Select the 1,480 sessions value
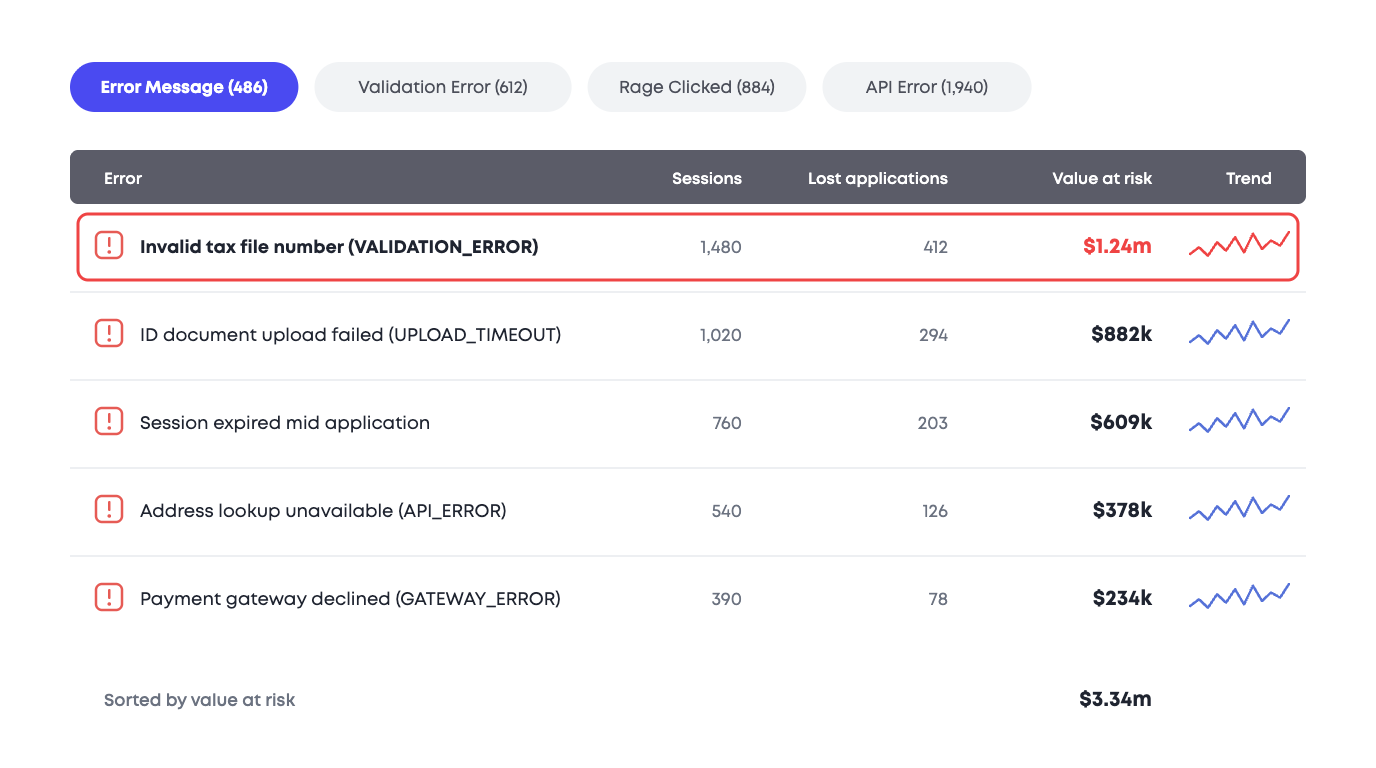This screenshot has height=768, width=1376. (721, 246)
